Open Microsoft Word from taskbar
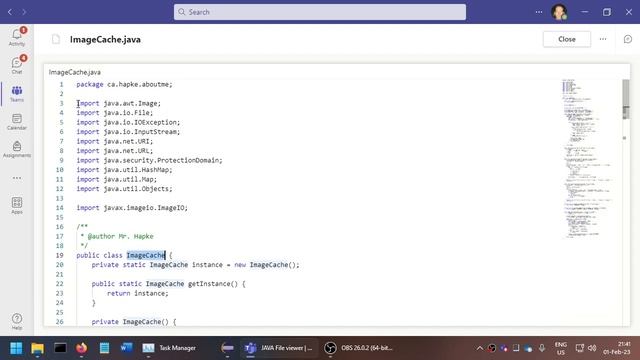Image resolution: width=640 pixels, height=360 pixels. [x=126, y=348]
